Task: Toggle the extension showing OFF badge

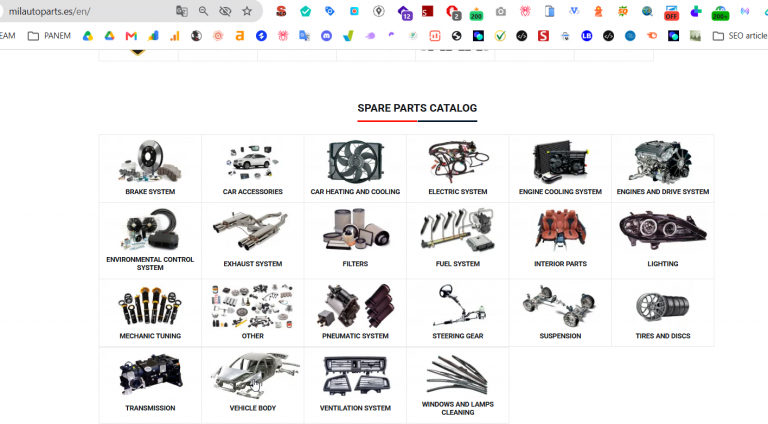Action: point(671,13)
